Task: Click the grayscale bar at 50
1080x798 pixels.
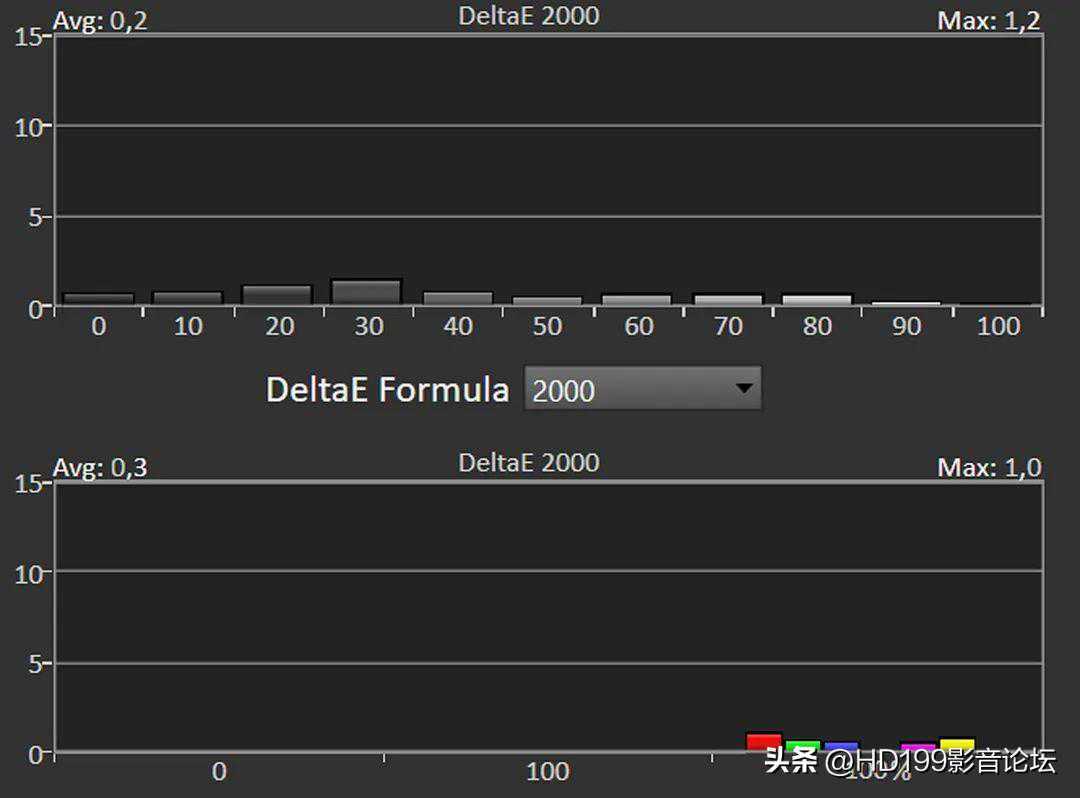Action: click(547, 300)
